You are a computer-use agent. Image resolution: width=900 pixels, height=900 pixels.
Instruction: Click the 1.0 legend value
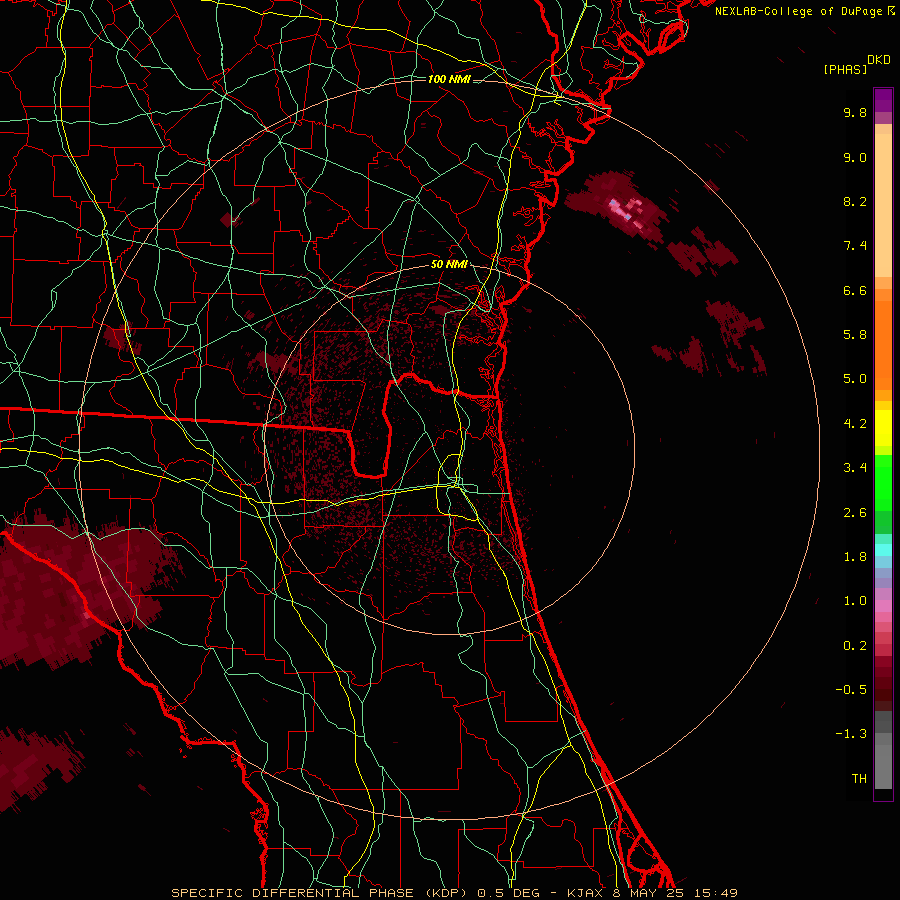(855, 601)
